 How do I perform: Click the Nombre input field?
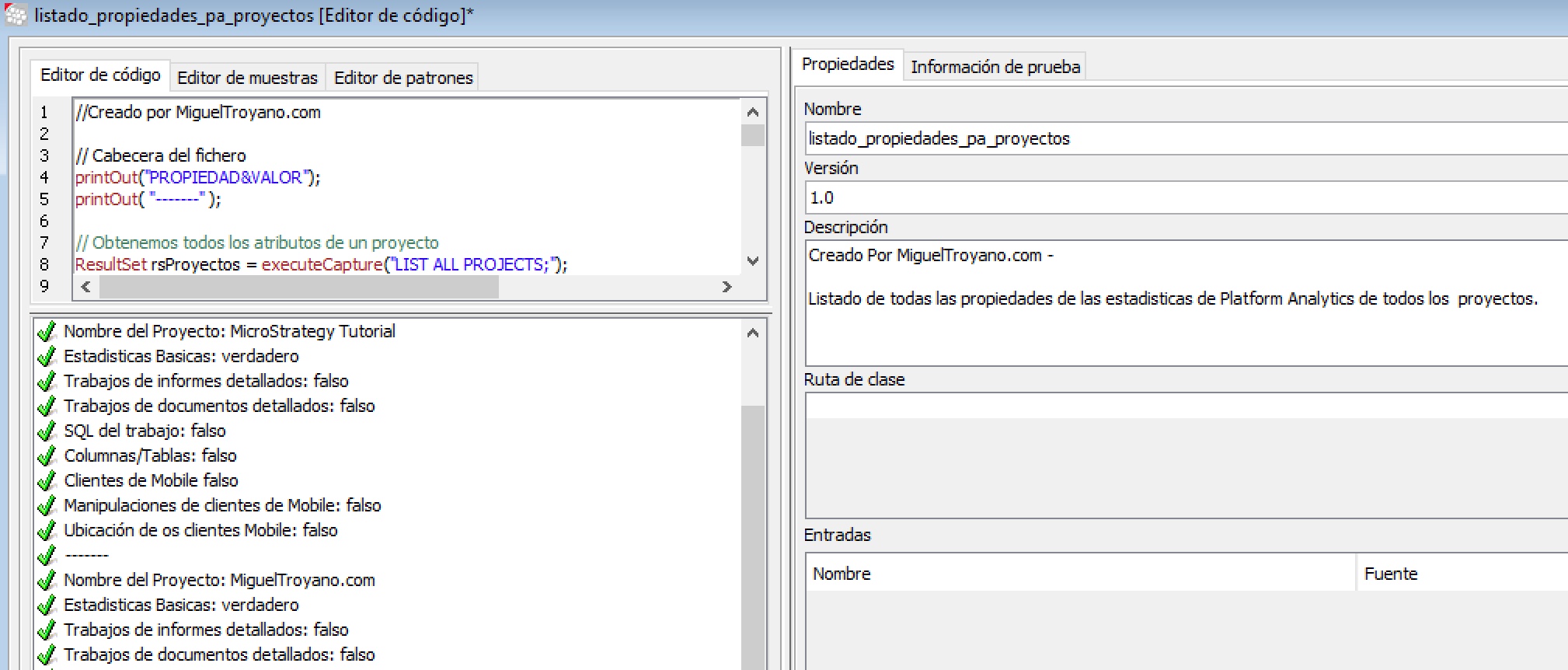1186,138
